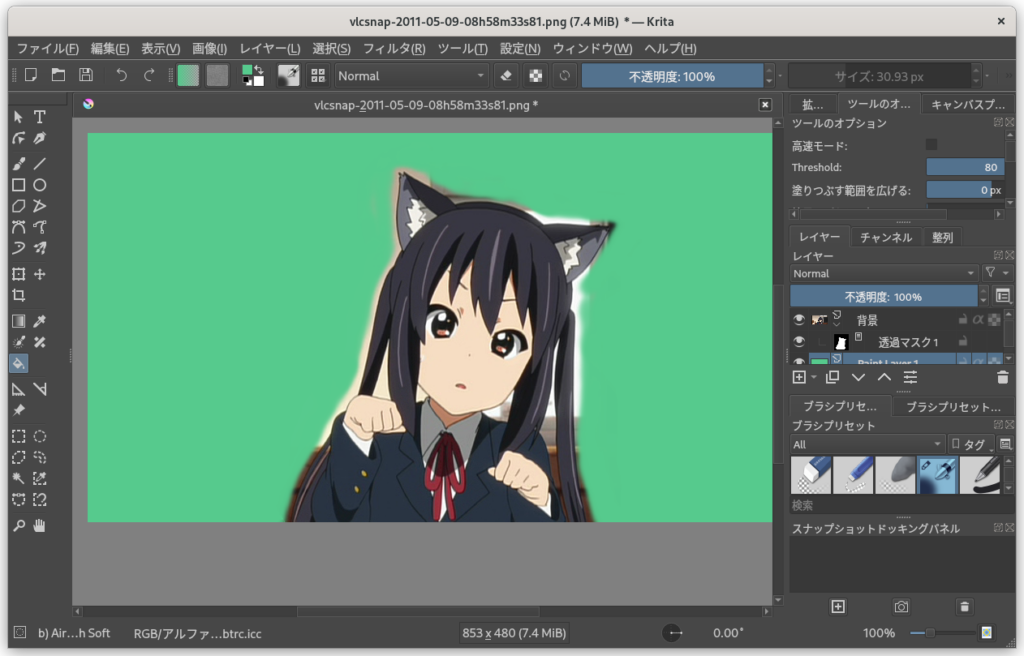
Task: Select the Pan hand tool
Action: (x=40, y=525)
